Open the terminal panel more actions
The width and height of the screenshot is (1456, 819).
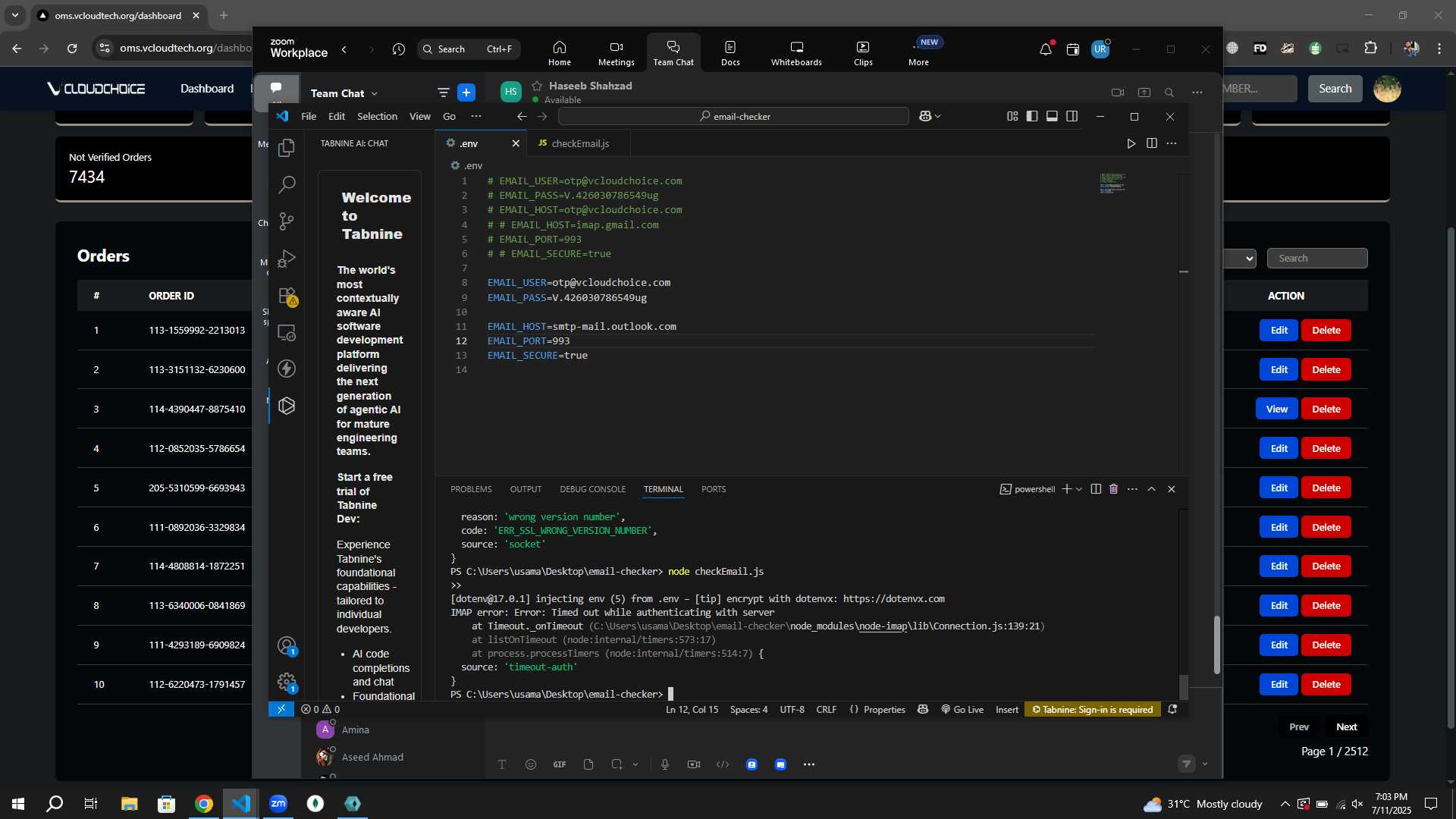tap(1132, 489)
